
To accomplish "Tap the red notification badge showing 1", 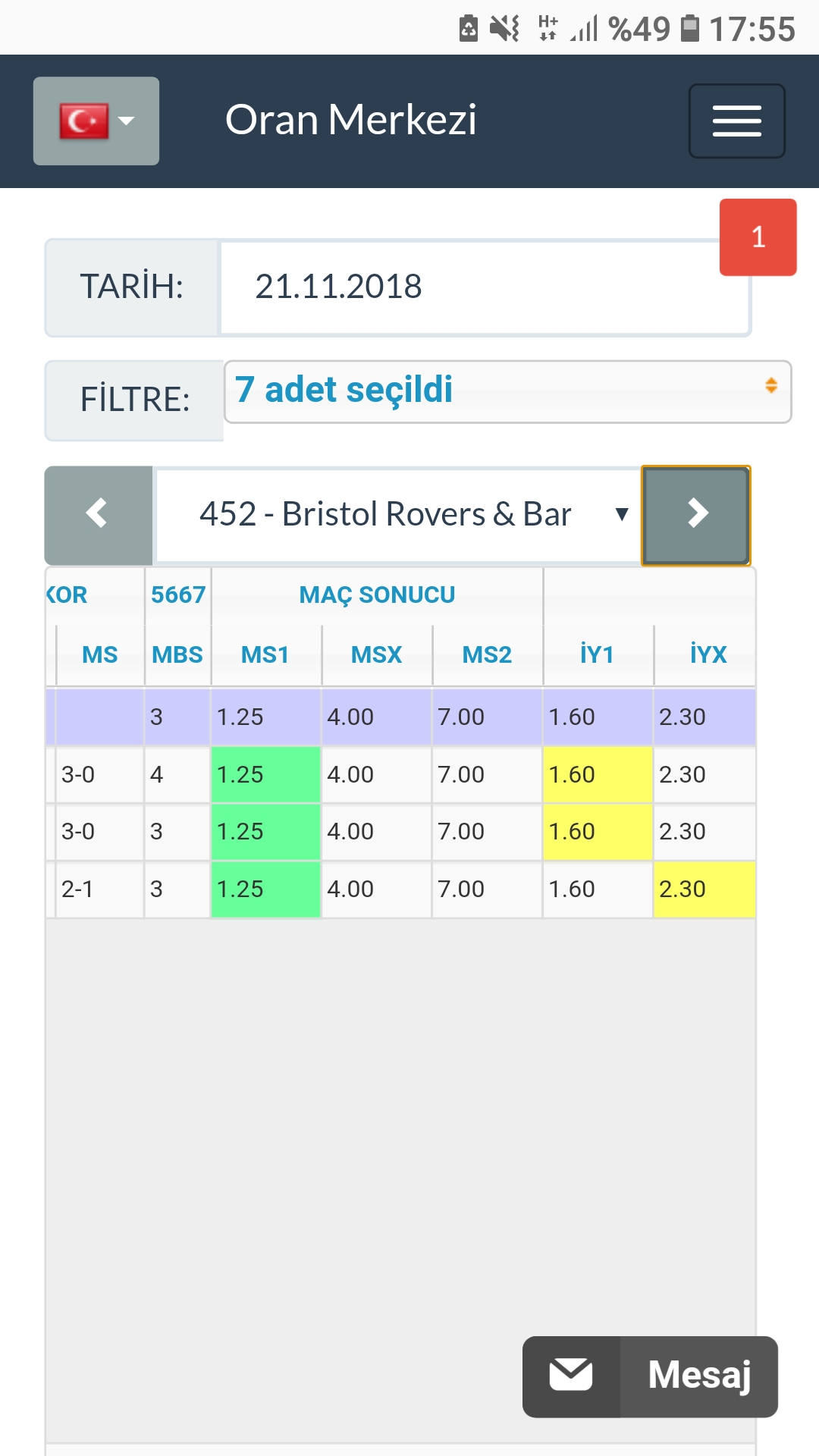I will click(758, 237).
